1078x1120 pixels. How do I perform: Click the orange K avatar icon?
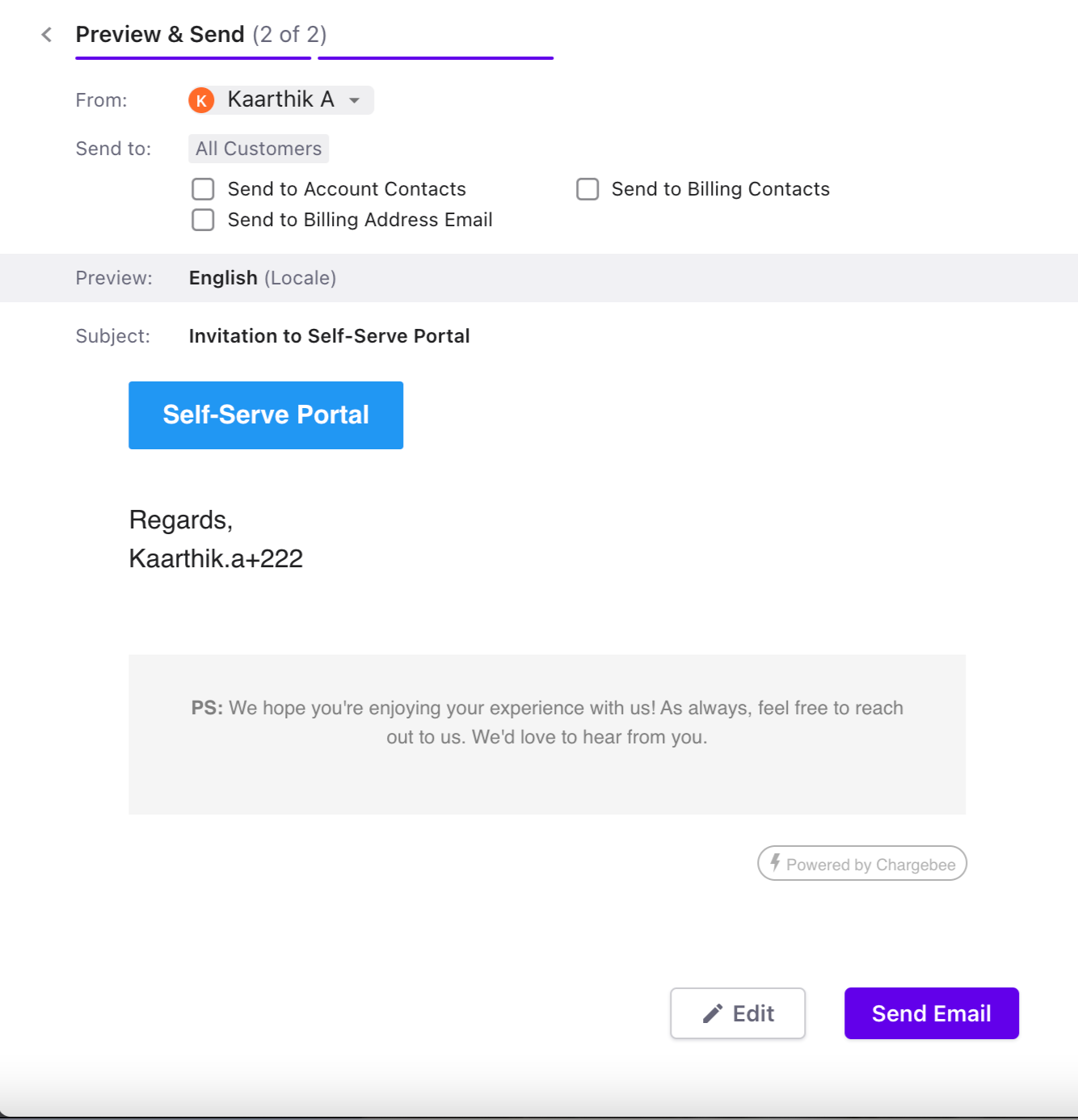tap(201, 100)
